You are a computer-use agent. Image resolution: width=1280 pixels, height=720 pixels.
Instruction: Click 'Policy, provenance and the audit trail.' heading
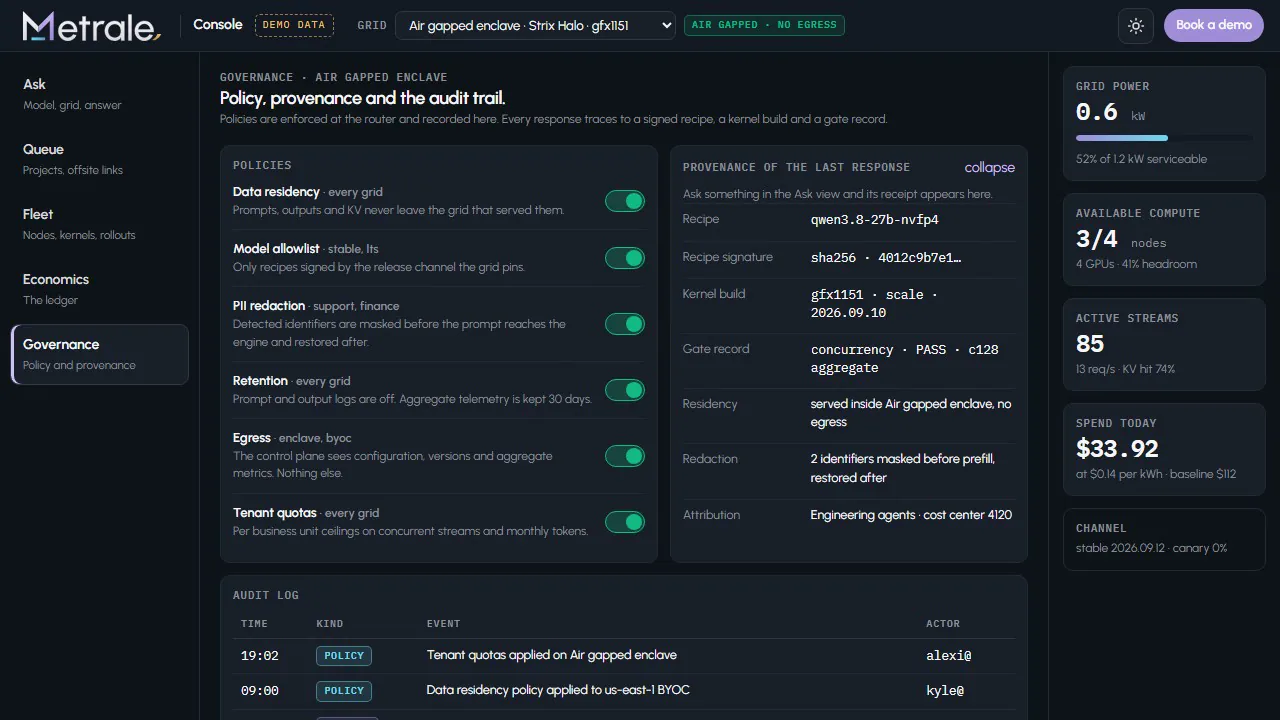pos(363,98)
